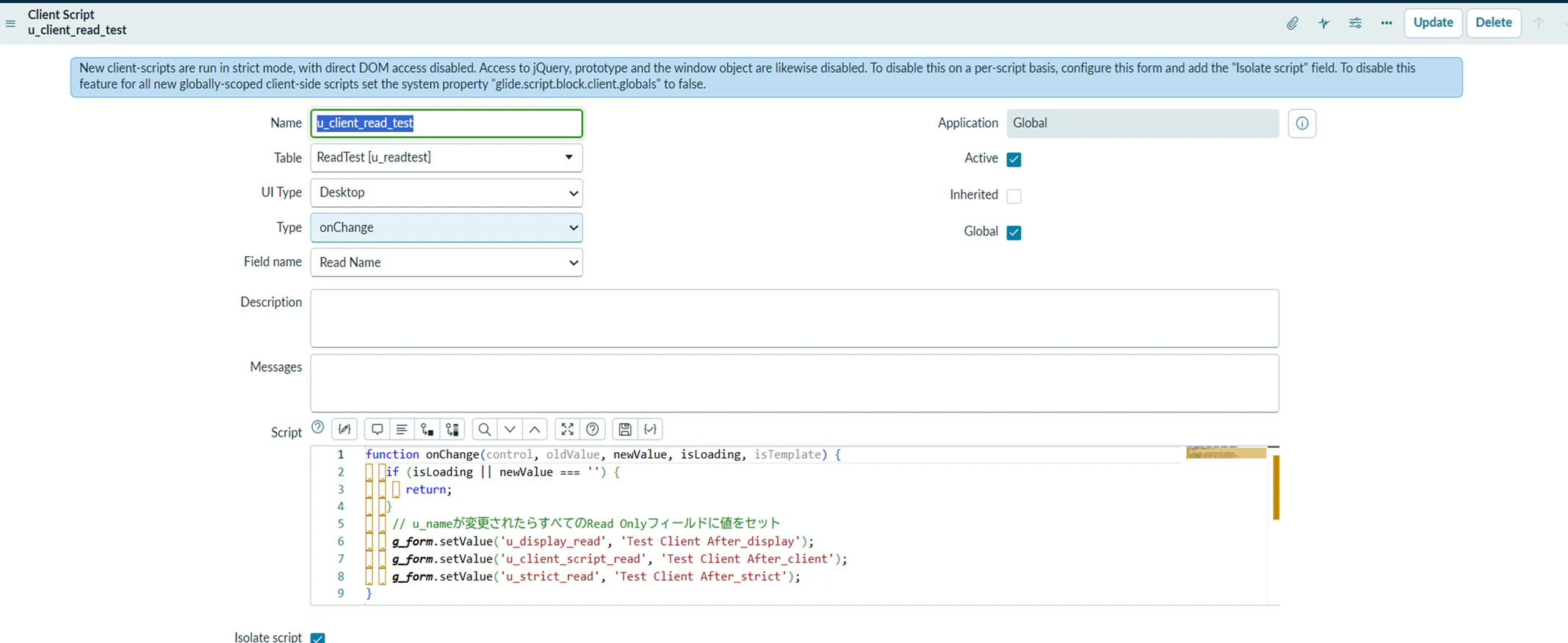Toggle full screen script editor
1568x643 pixels.
tap(567, 429)
